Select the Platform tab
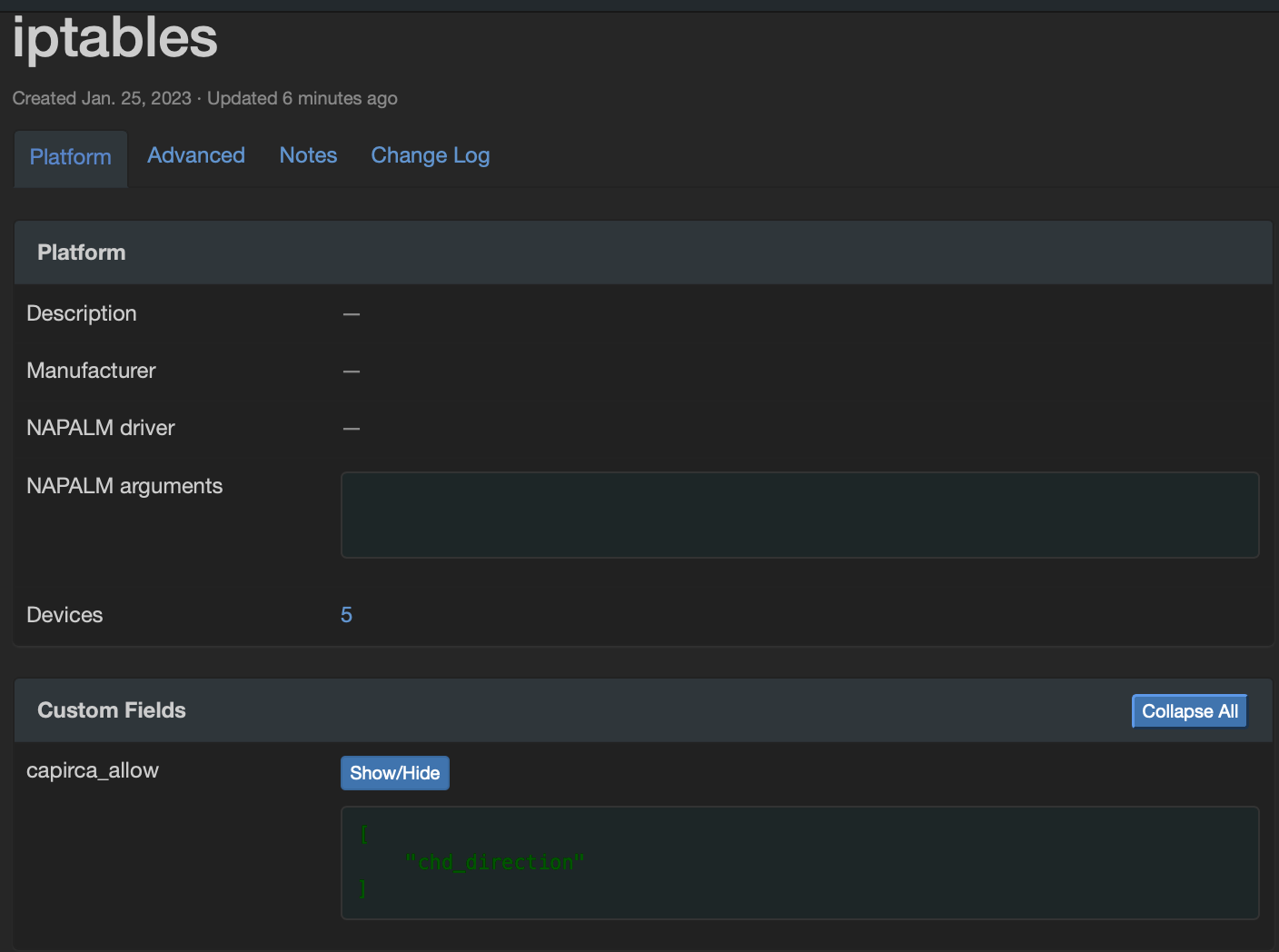 [x=70, y=157]
